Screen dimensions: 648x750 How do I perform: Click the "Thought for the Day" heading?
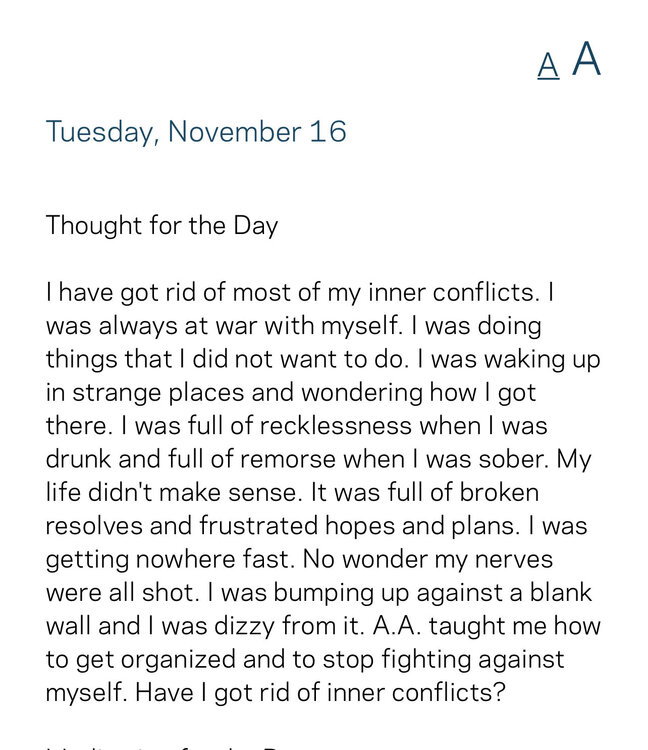162,225
